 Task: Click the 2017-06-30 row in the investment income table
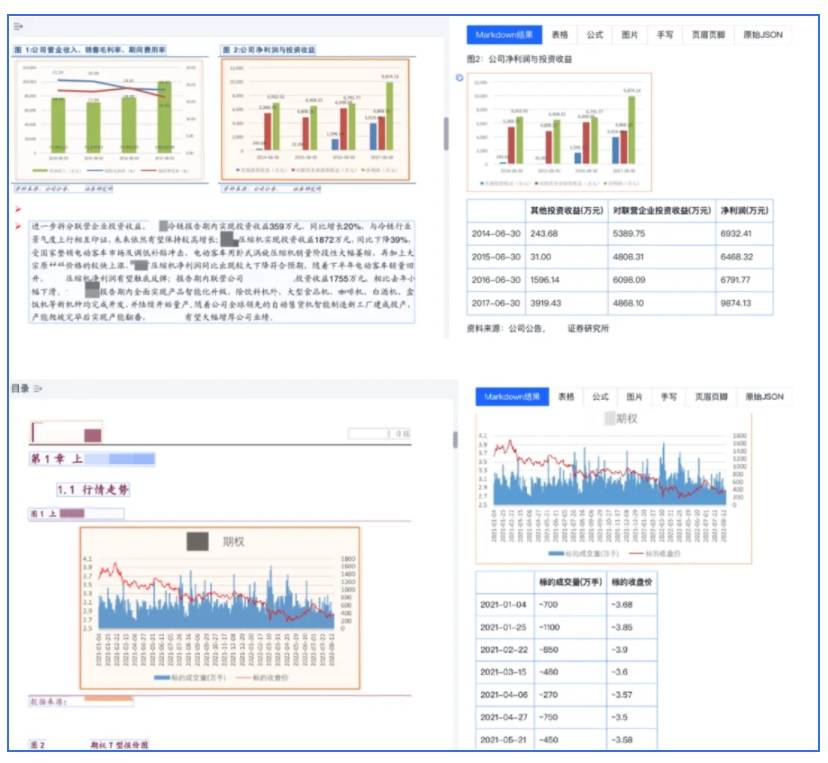(x=619, y=304)
